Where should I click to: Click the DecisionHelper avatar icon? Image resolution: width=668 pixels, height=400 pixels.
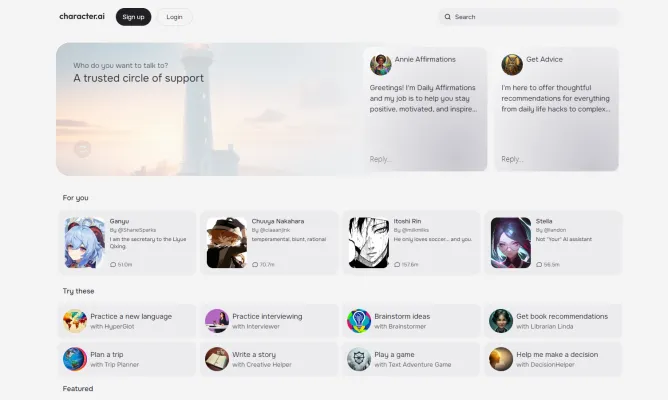click(x=500, y=359)
